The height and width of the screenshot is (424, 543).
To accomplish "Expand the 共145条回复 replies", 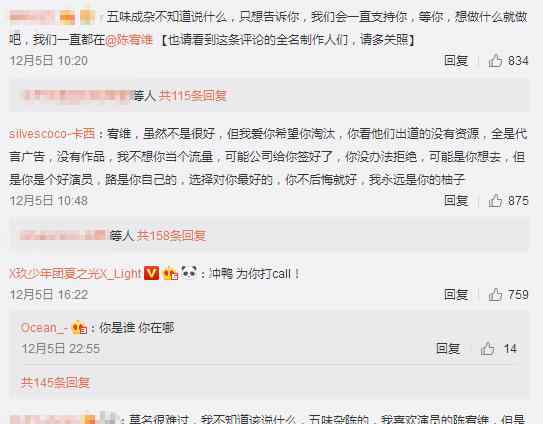I will pos(55,382).
